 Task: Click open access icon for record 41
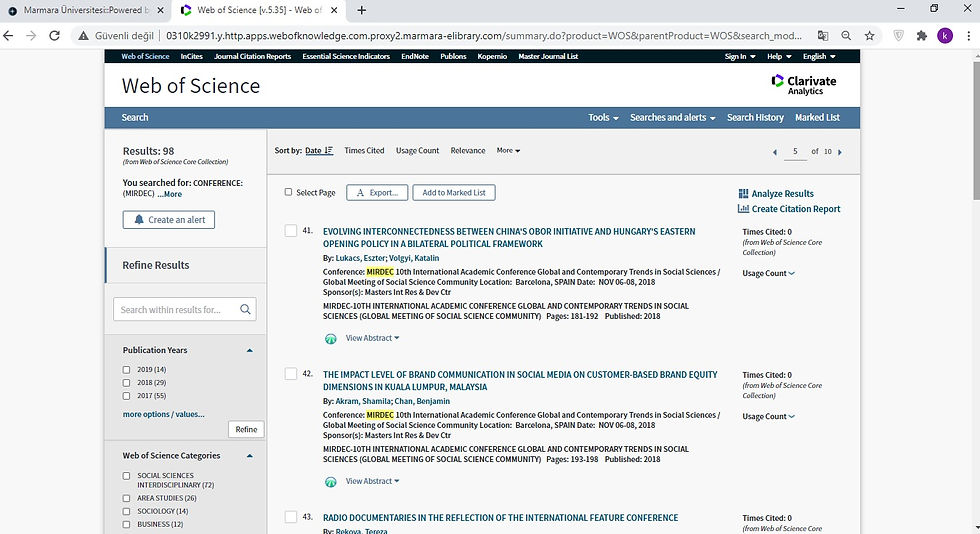pos(331,338)
